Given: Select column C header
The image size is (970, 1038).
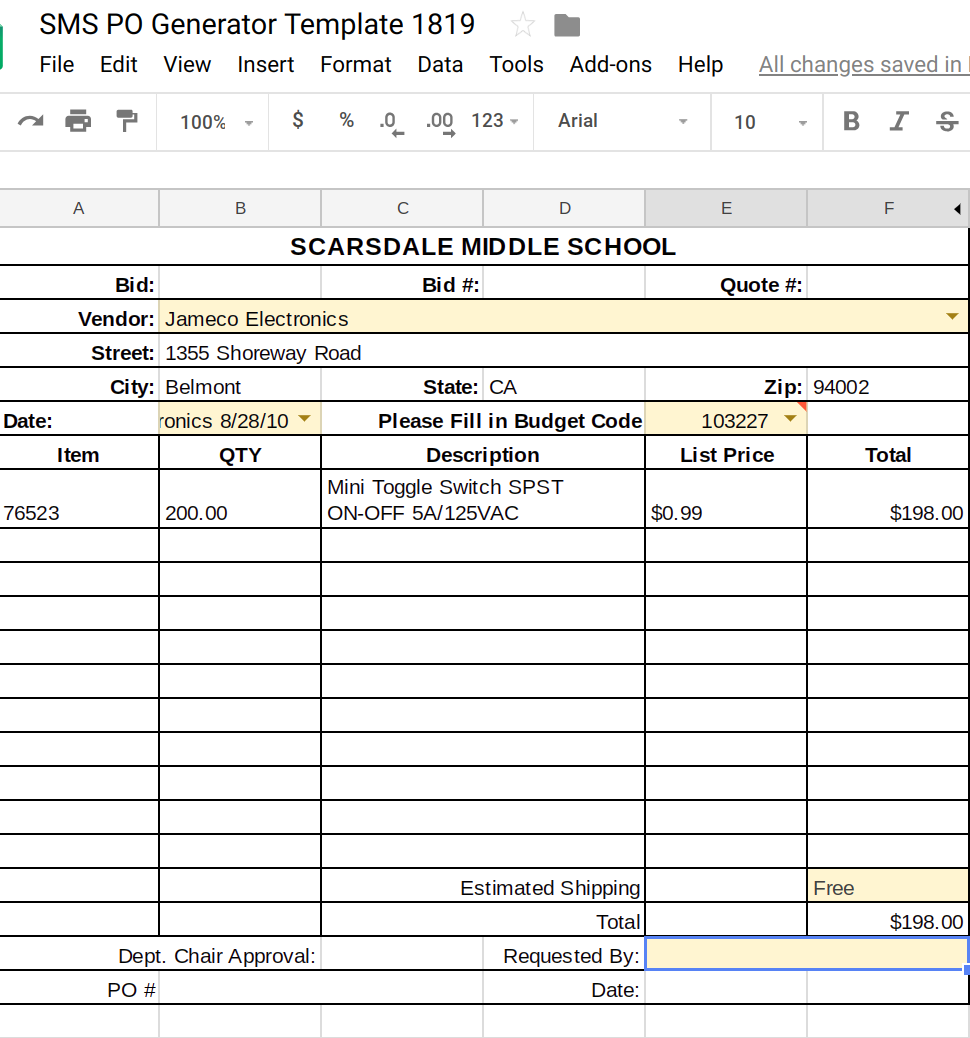Looking at the screenshot, I should 403,209.
